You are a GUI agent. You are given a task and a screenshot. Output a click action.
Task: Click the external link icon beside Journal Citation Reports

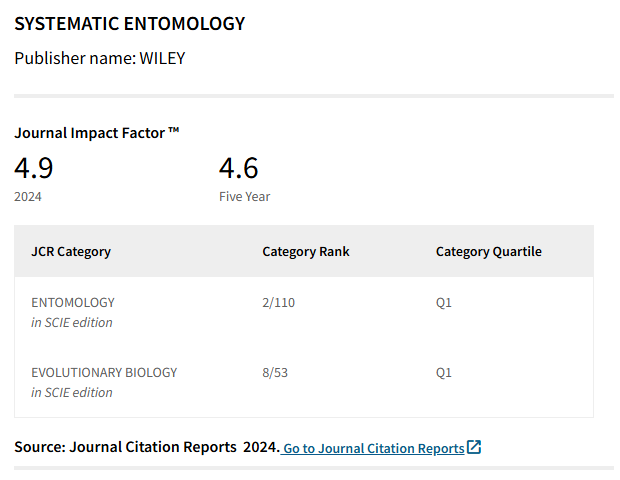(474, 447)
